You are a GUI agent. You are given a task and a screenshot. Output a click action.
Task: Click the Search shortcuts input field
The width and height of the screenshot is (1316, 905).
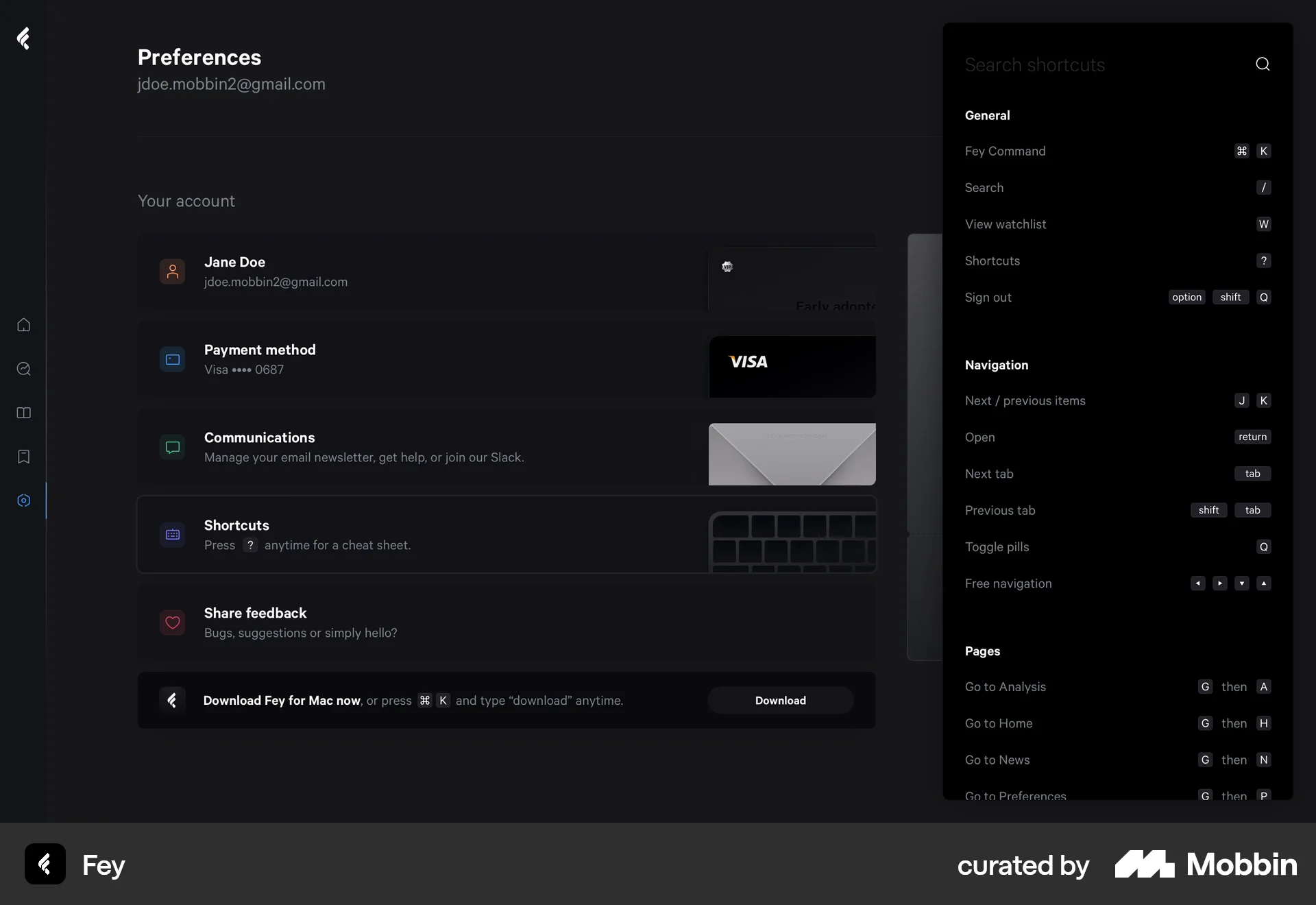[1069, 64]
